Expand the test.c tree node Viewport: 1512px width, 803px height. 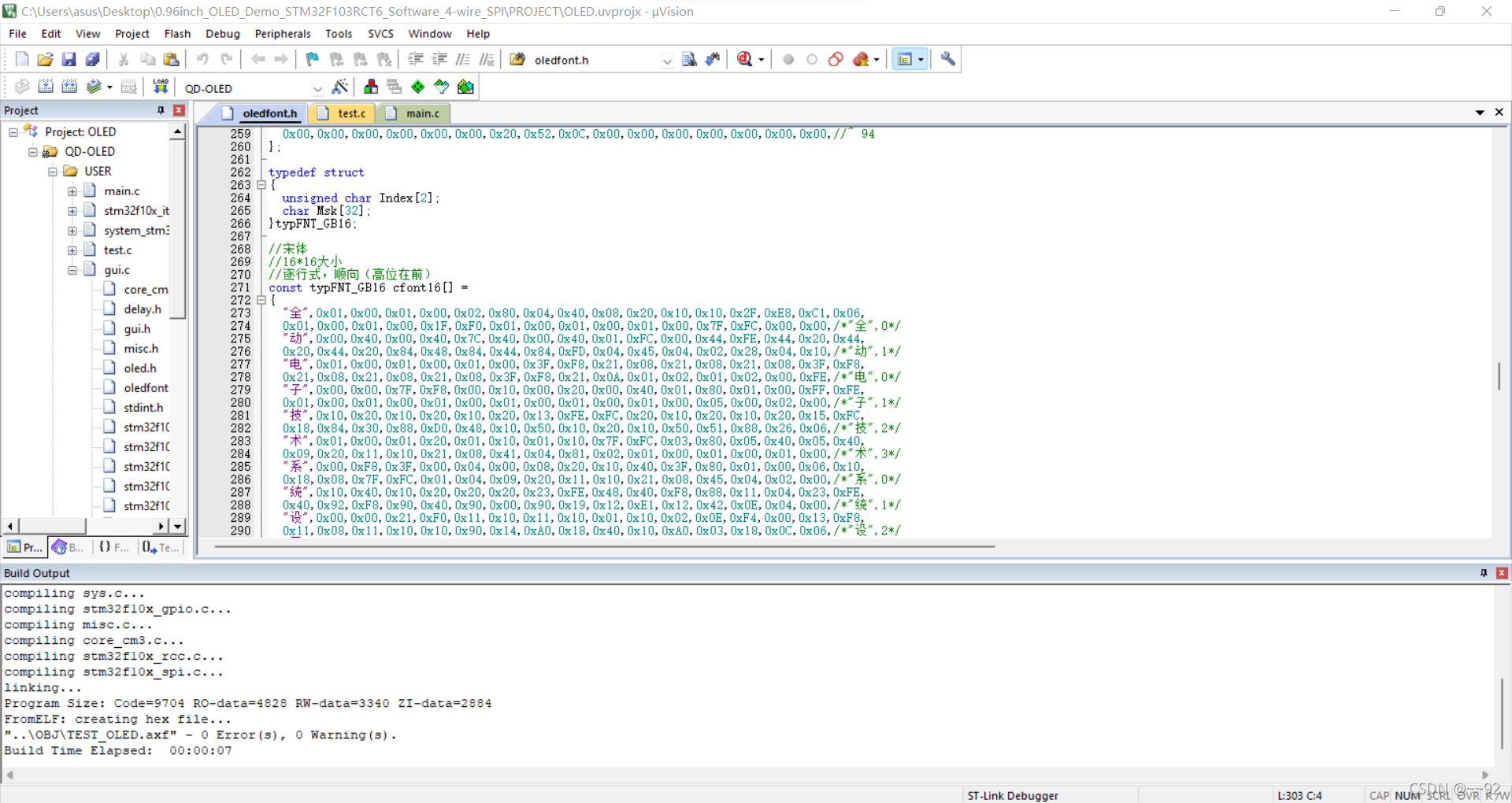pos(72,250)
